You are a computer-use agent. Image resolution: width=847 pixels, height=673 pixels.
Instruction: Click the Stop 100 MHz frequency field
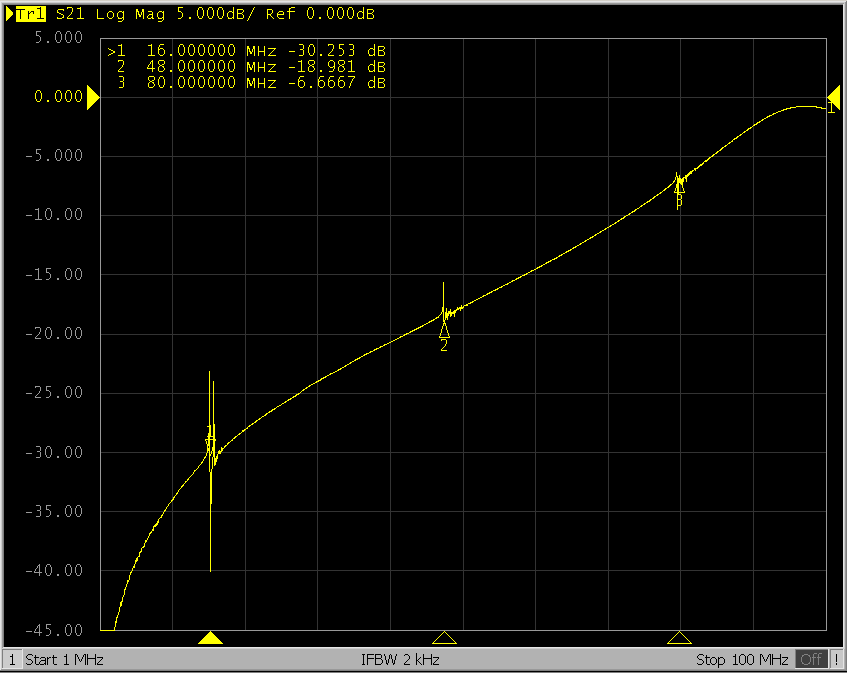[742, 660]
